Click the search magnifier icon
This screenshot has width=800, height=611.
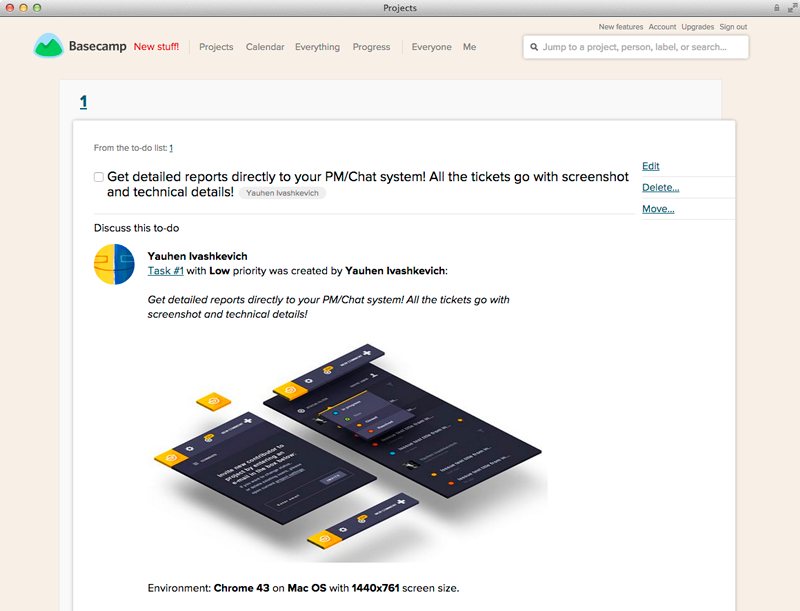coord(534,47)
